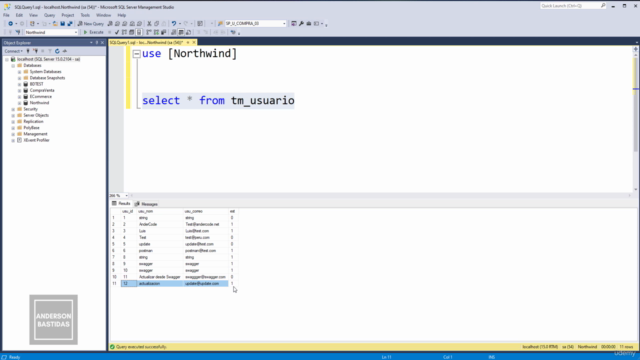Screen dimensions: 640x360
Task: Expand the BDTEST database node
Action: tap(19, 84)
